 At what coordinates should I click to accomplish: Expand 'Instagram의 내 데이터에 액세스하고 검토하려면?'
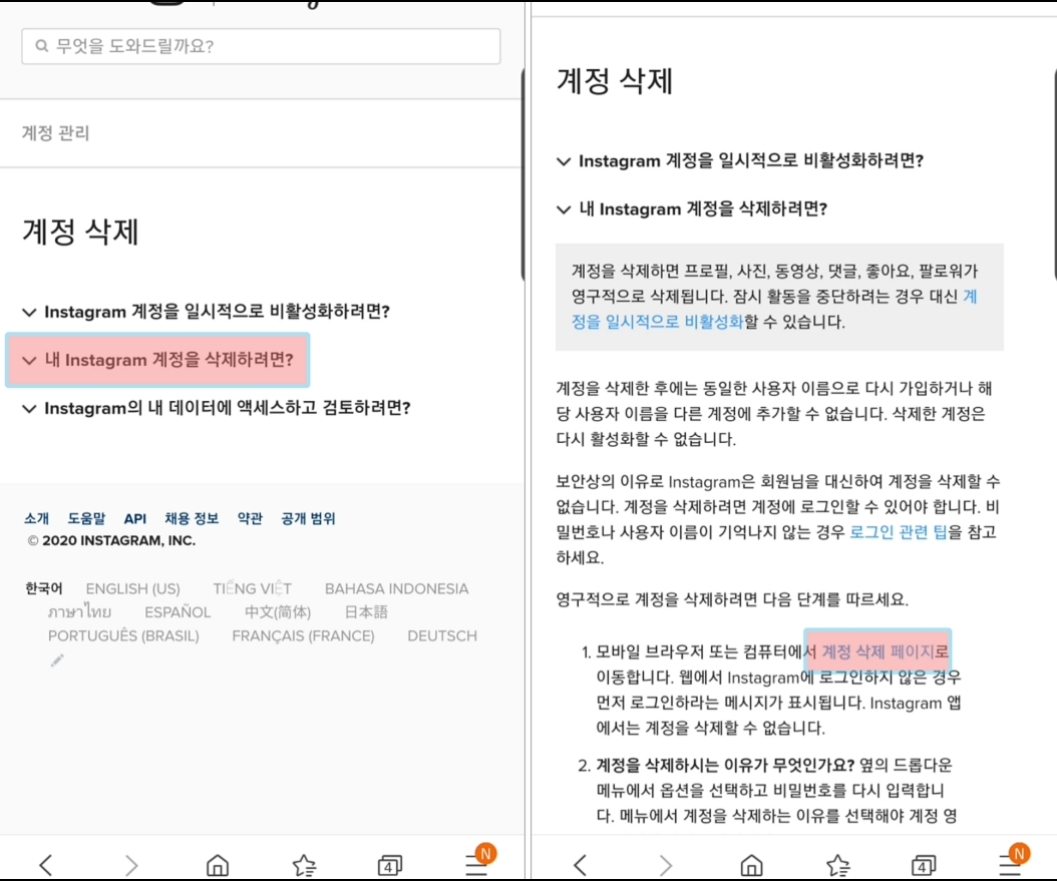tap(216, 408)
